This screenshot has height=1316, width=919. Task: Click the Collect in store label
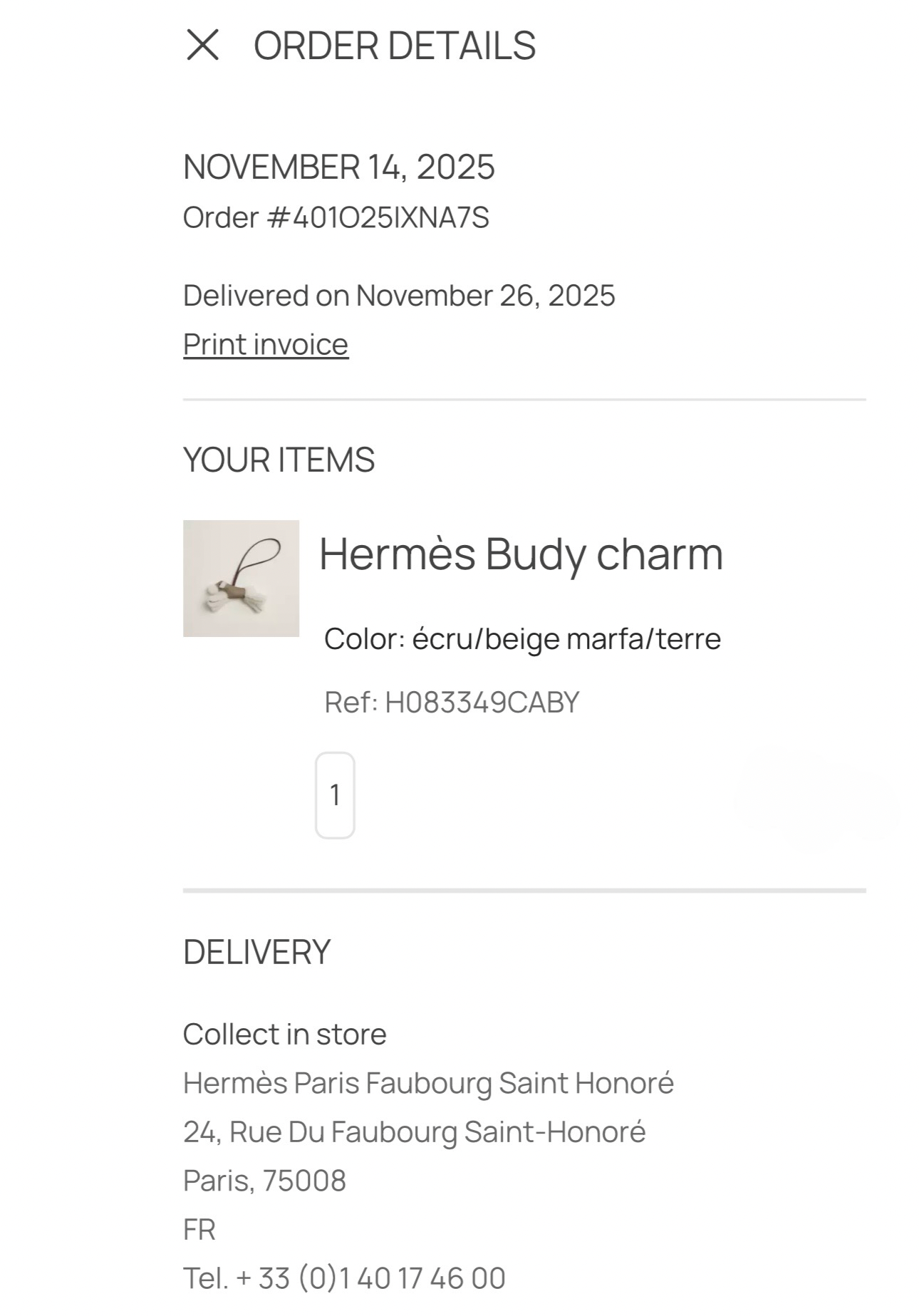point(284,1035)
